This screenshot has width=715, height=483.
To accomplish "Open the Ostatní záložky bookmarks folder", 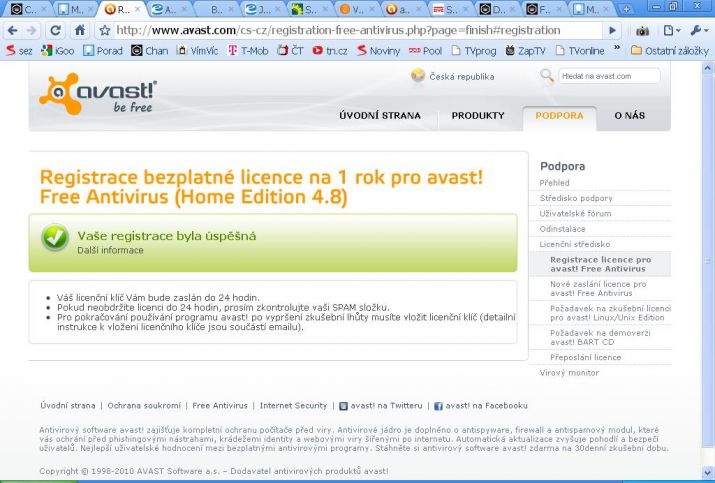I will [x=669, y=51].
